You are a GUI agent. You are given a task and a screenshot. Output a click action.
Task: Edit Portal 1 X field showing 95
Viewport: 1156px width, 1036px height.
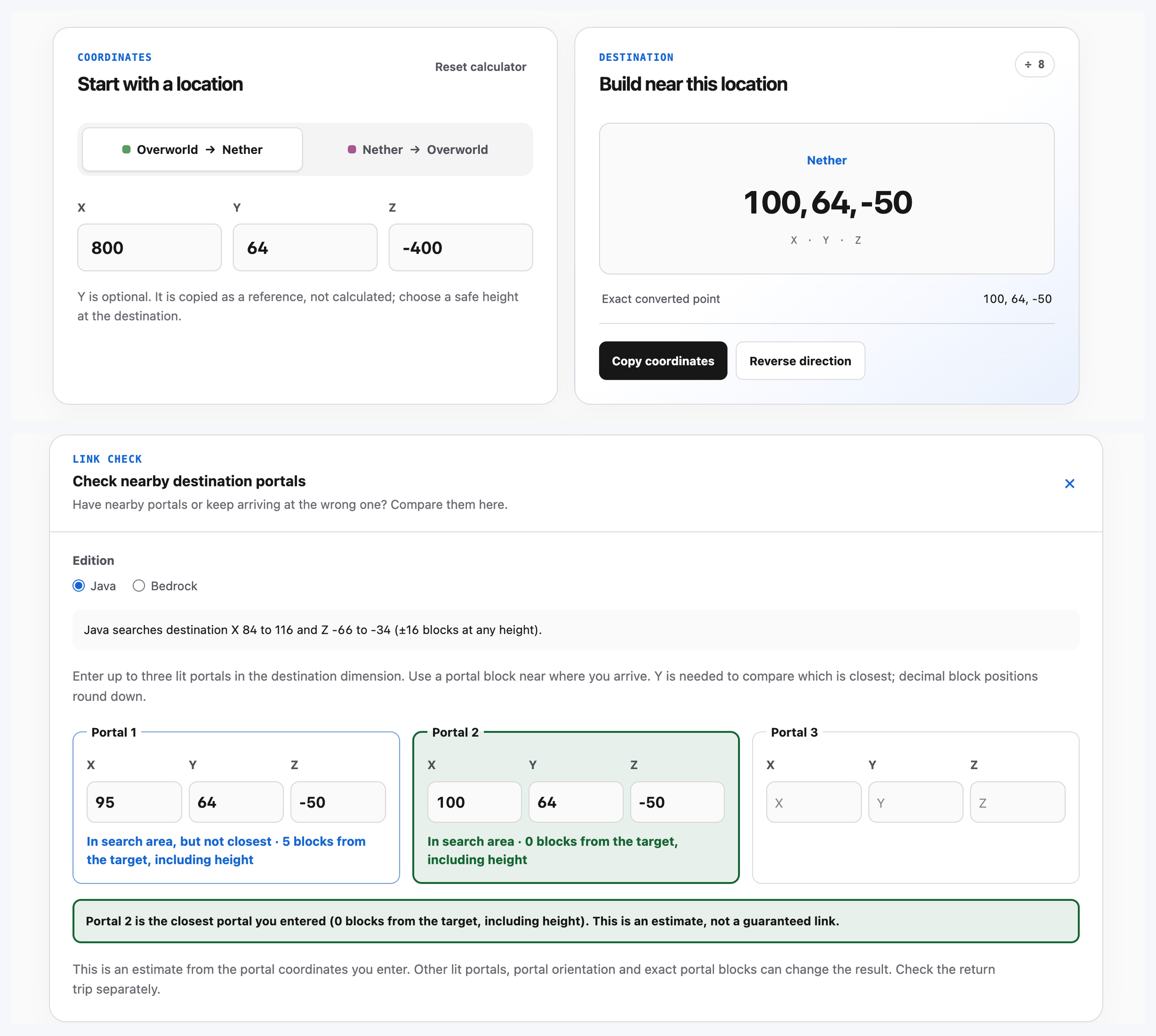tap(134, 802)
